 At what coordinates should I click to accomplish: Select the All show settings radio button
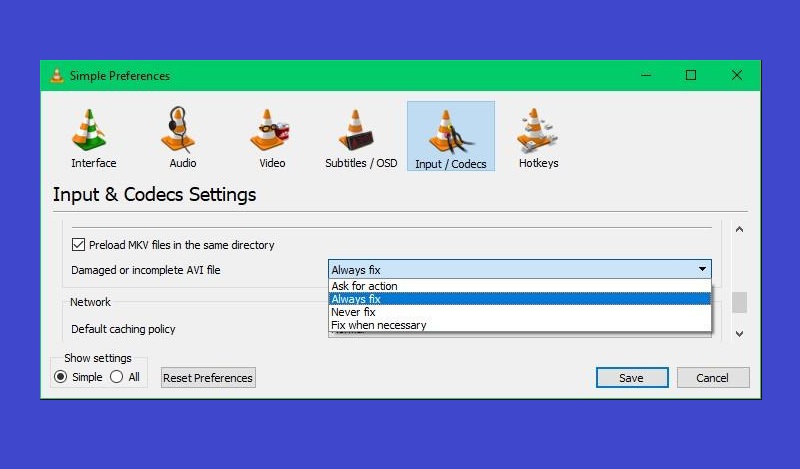[116, 377]
